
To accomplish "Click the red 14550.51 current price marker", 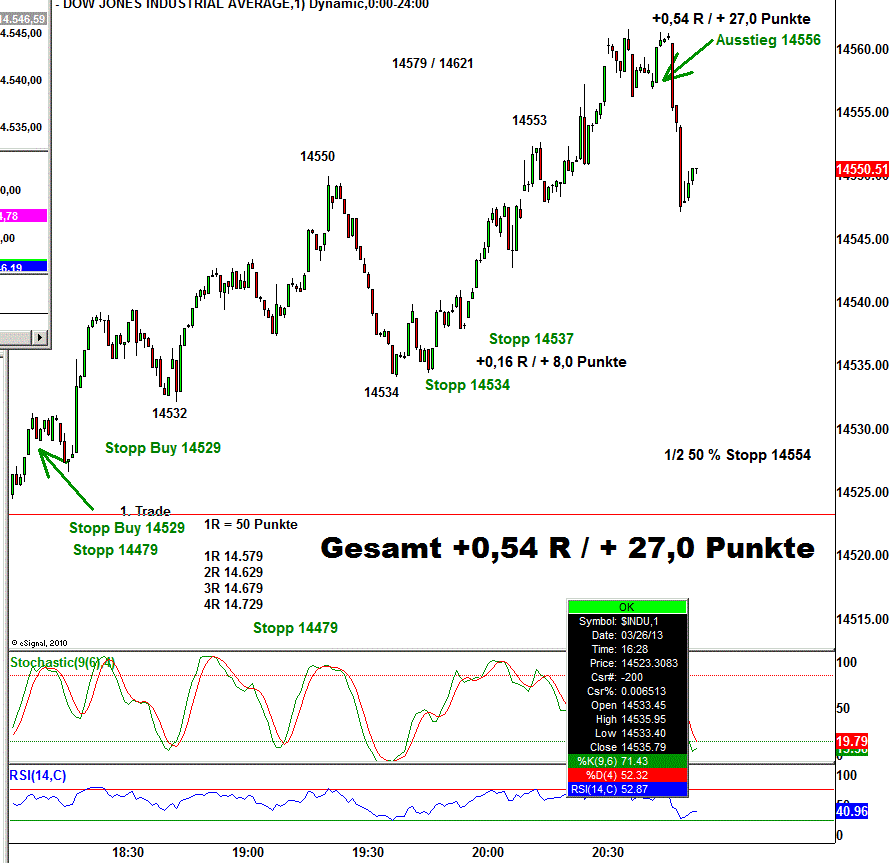I will tap(860, 170).
